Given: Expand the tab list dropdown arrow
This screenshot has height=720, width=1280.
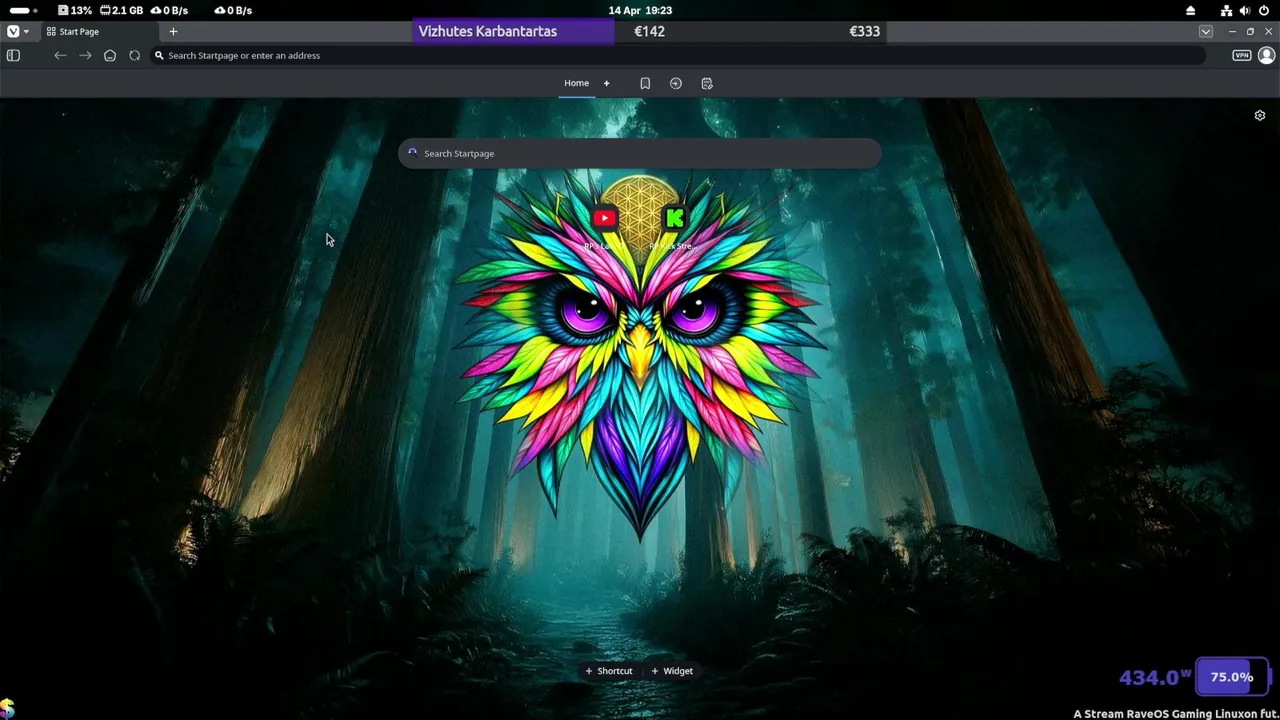Looking at the screenshot, I should [x=1206, y=31].
